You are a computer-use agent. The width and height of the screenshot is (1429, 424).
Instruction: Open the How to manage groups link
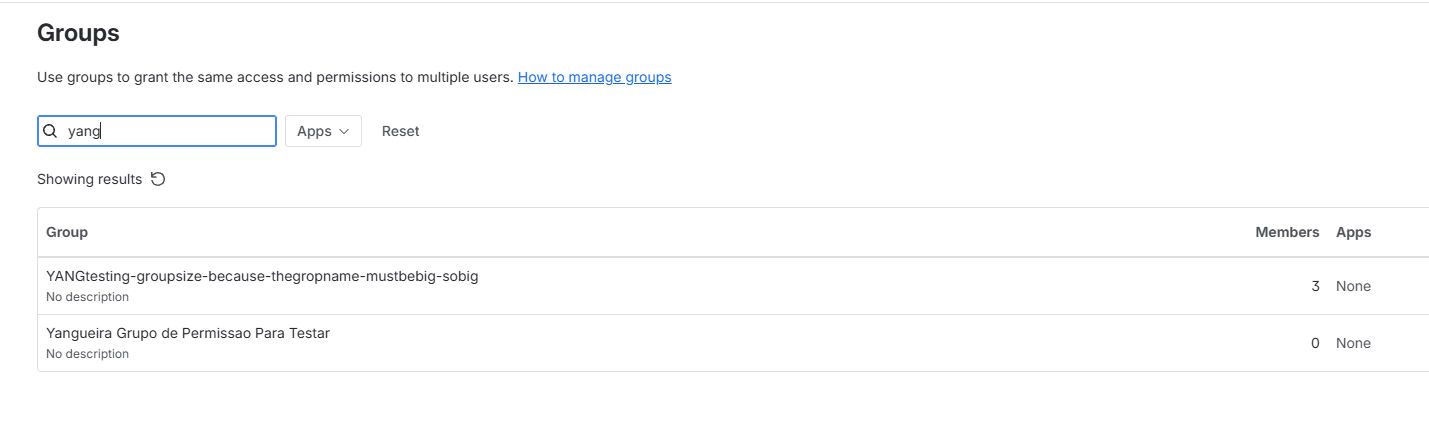tap(594, 77)
